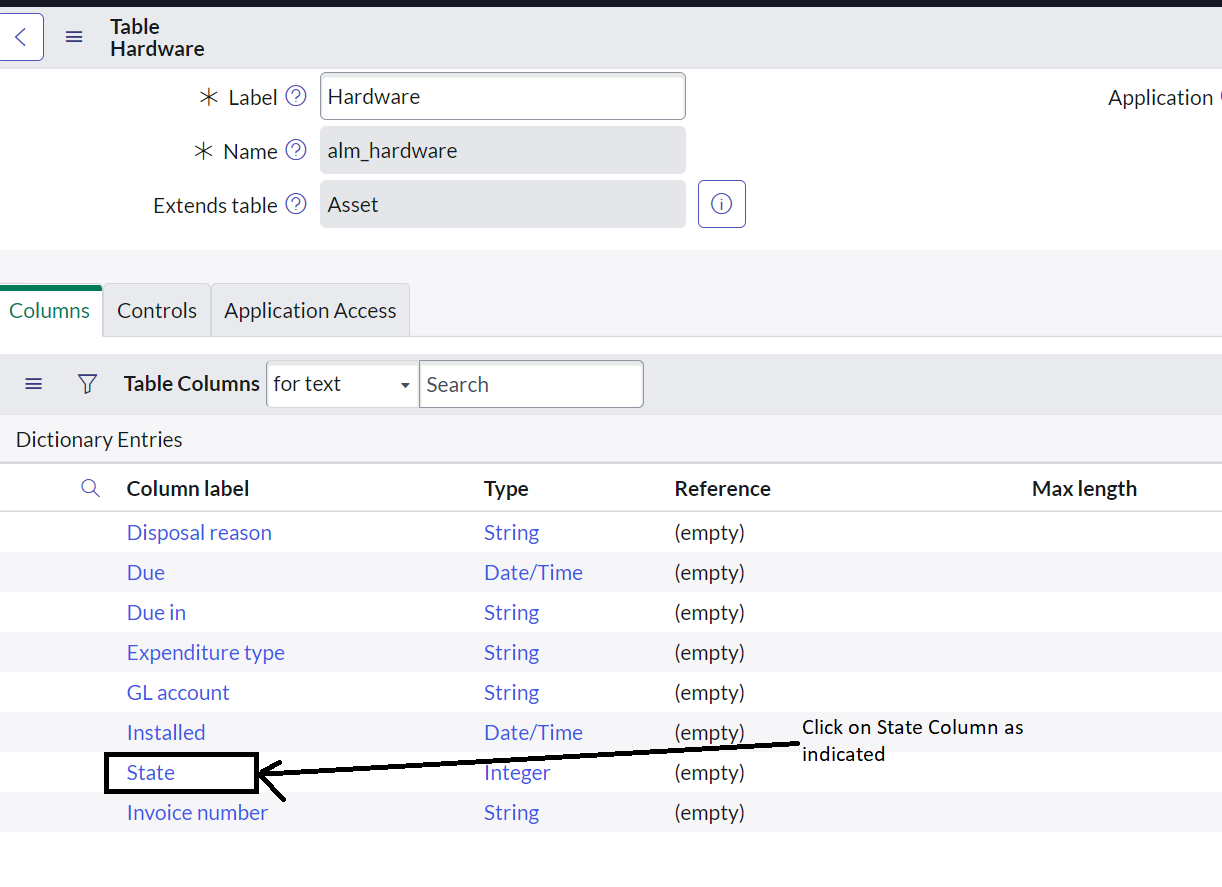1222x887 pixels.
Task: Open the String type in Due in row
Action: click(x=511, y=613)
